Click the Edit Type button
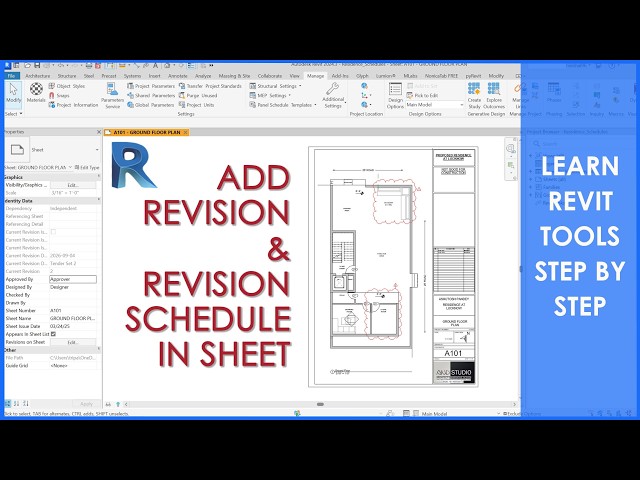The height and width of the screenshot is (480, 640). [x=87, y=167]
